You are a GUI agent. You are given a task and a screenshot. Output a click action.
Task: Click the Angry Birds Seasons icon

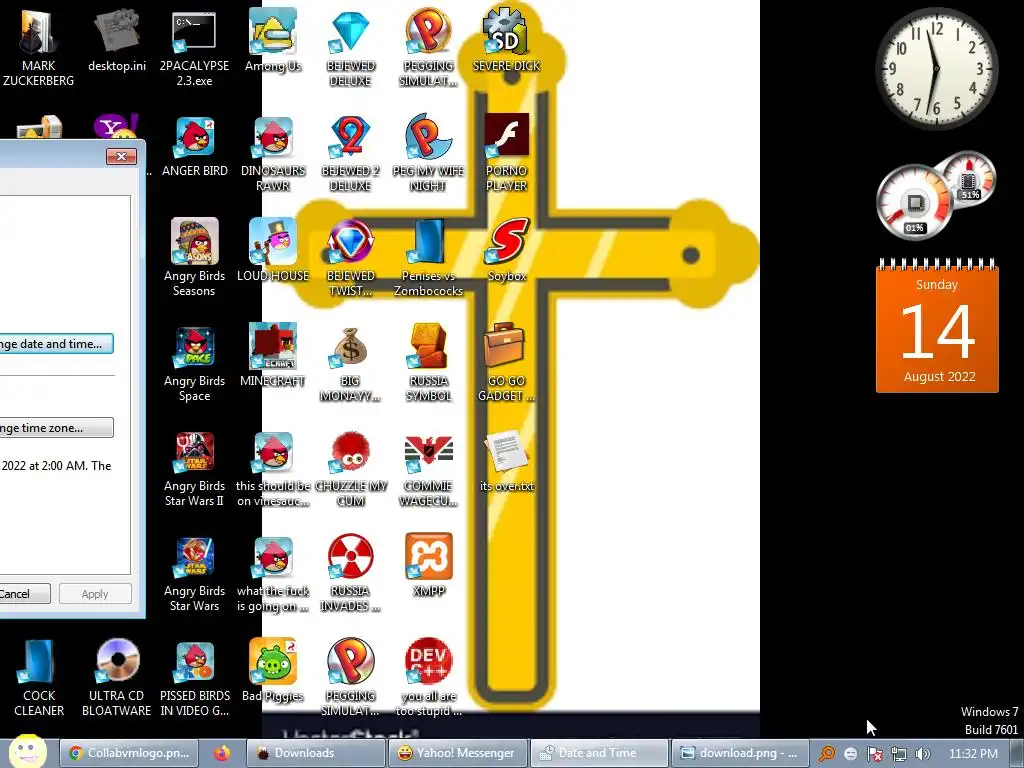[194, 257]
